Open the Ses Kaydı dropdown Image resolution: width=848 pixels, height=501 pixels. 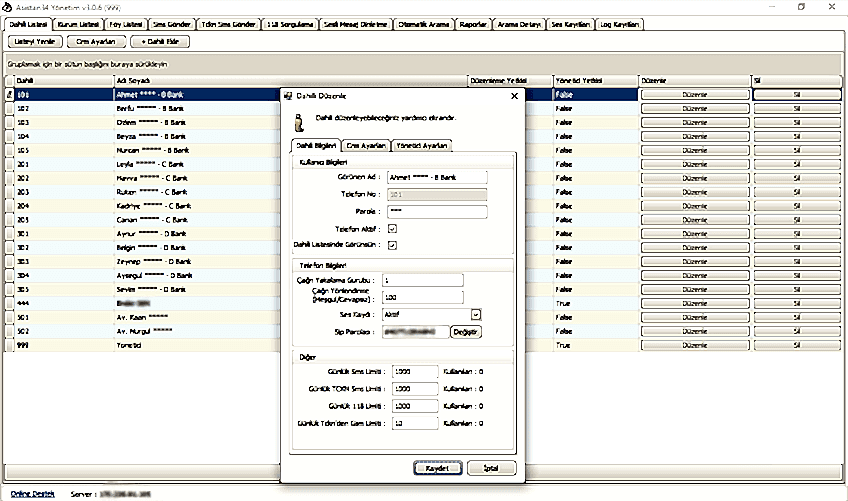click(x=476, y=314)
